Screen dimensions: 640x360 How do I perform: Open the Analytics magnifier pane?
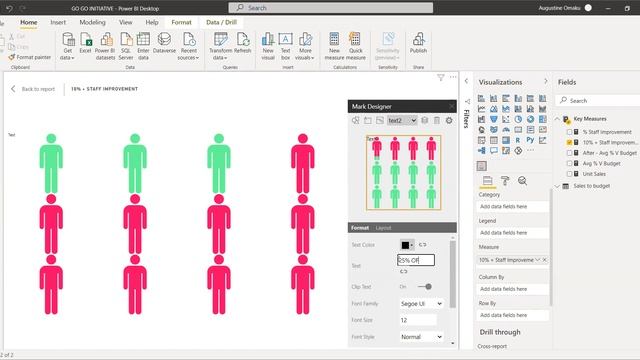(x=522, y=180)
